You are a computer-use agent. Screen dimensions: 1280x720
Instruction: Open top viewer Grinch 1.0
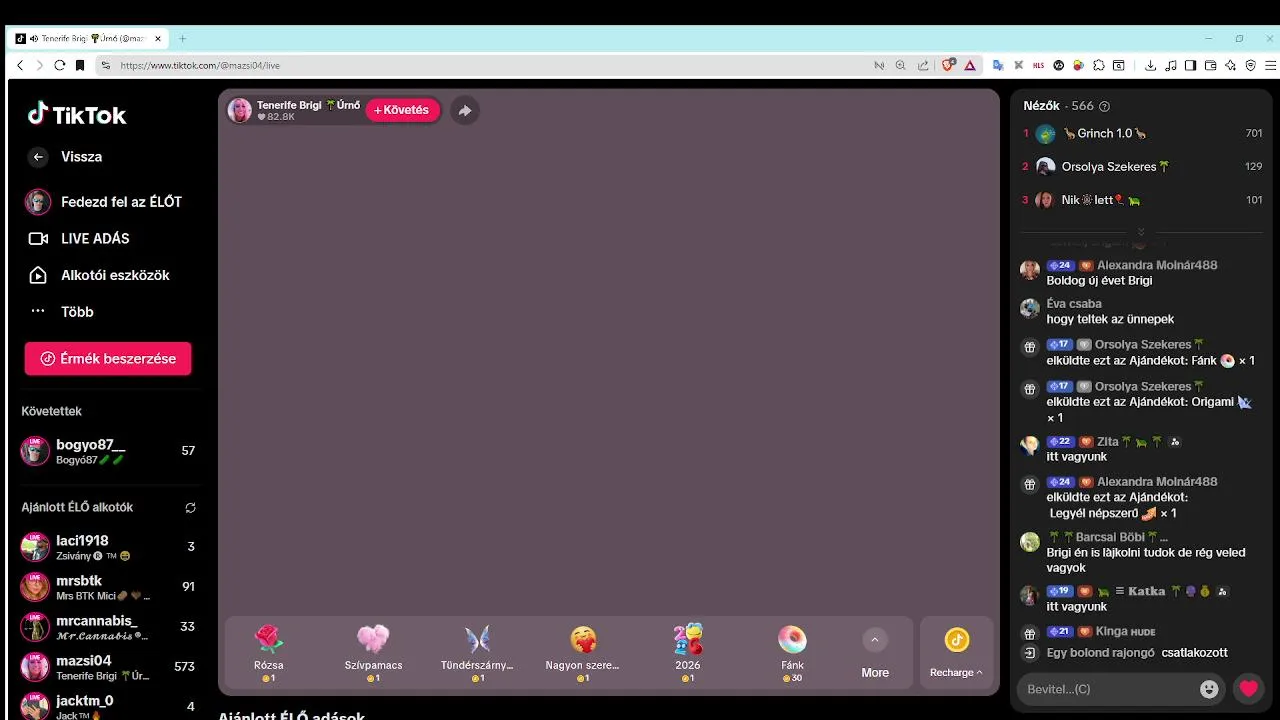[x=1142, y=134]
